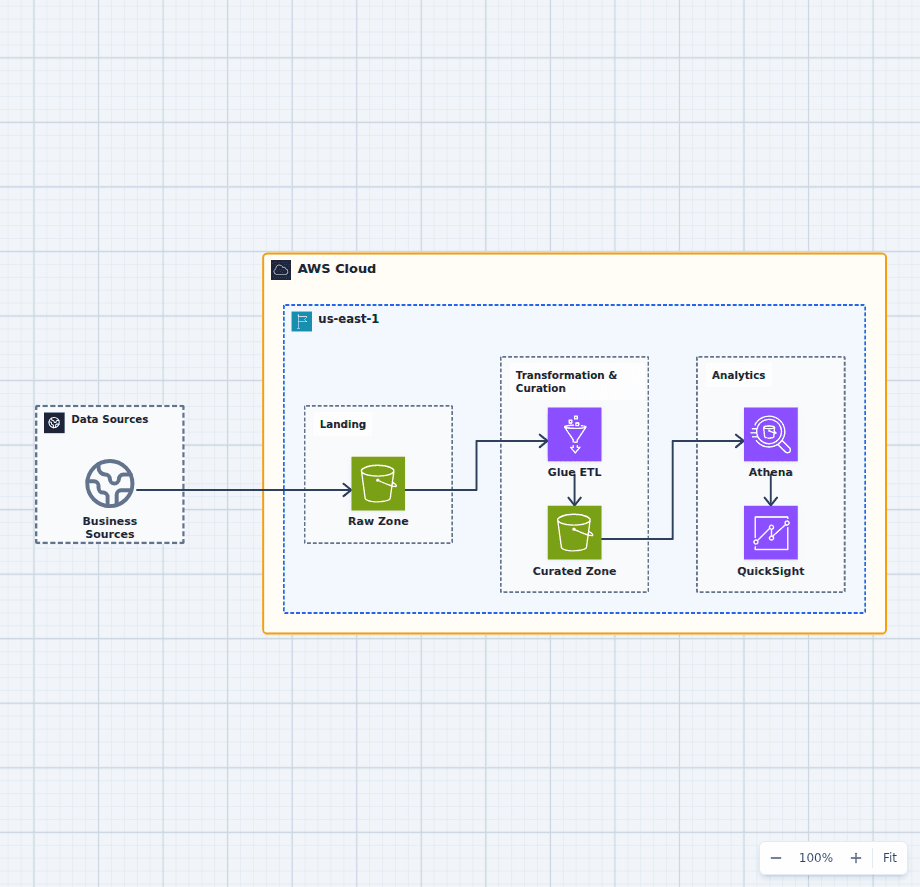Select the Athena query icon
The image size is (920, 887).
click(770, 434)
